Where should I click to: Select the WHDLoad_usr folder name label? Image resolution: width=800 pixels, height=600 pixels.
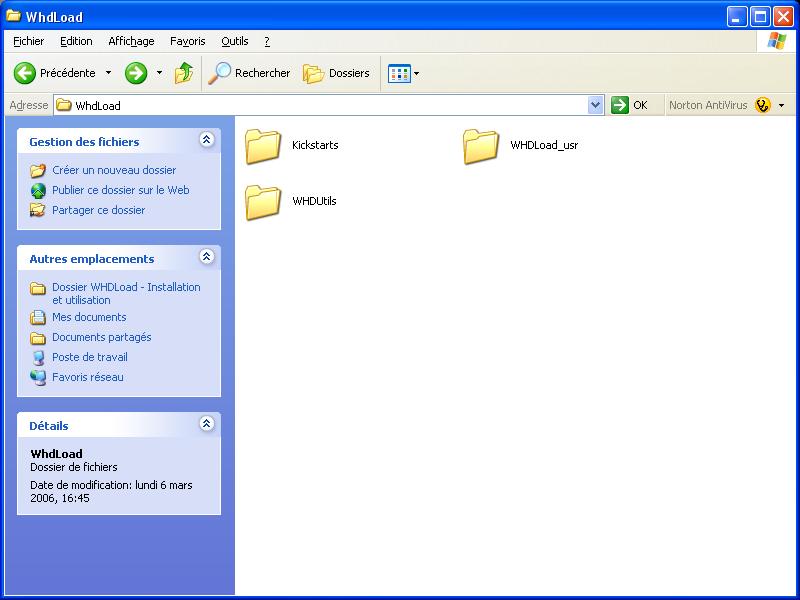point(544,145)
